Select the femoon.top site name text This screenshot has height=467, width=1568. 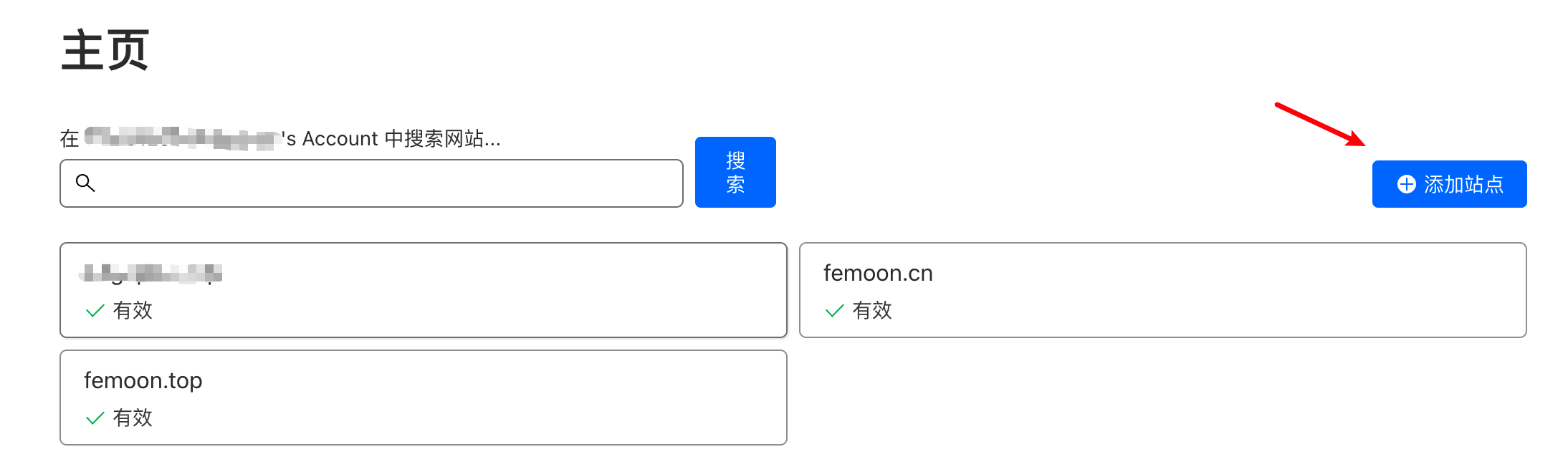[x=144, y=380]
